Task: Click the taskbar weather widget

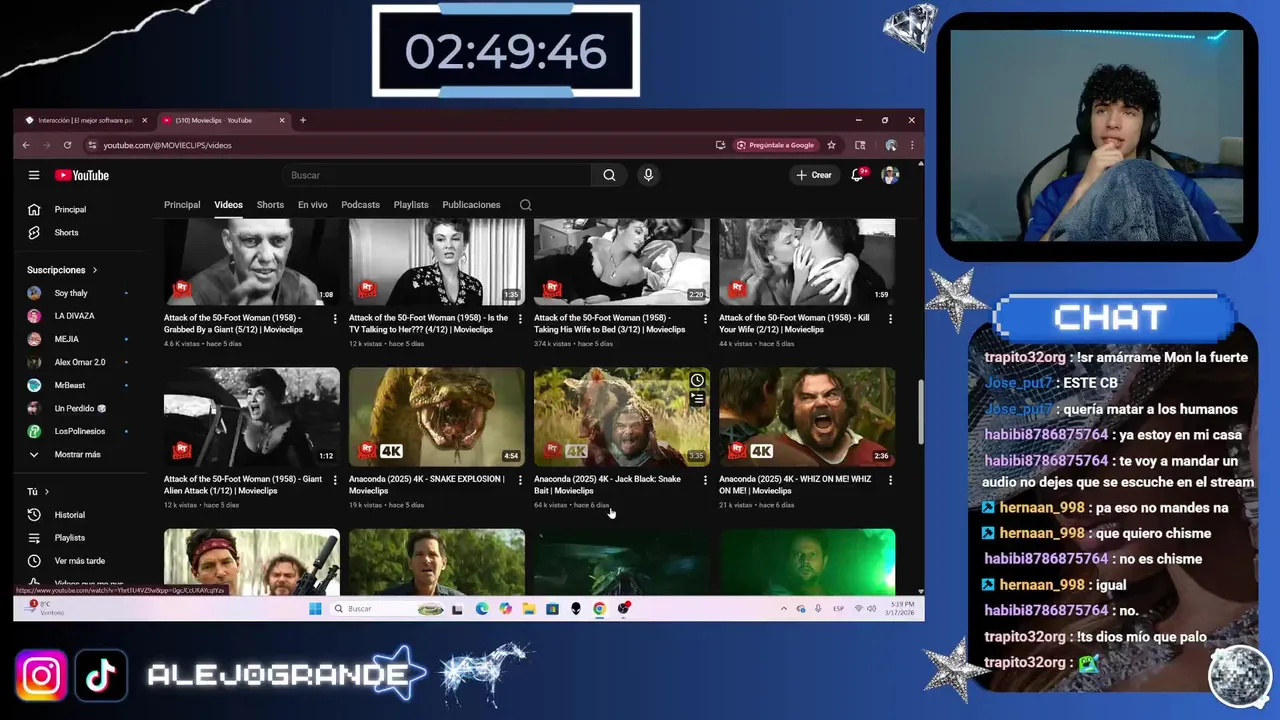Action: (46, 608)
